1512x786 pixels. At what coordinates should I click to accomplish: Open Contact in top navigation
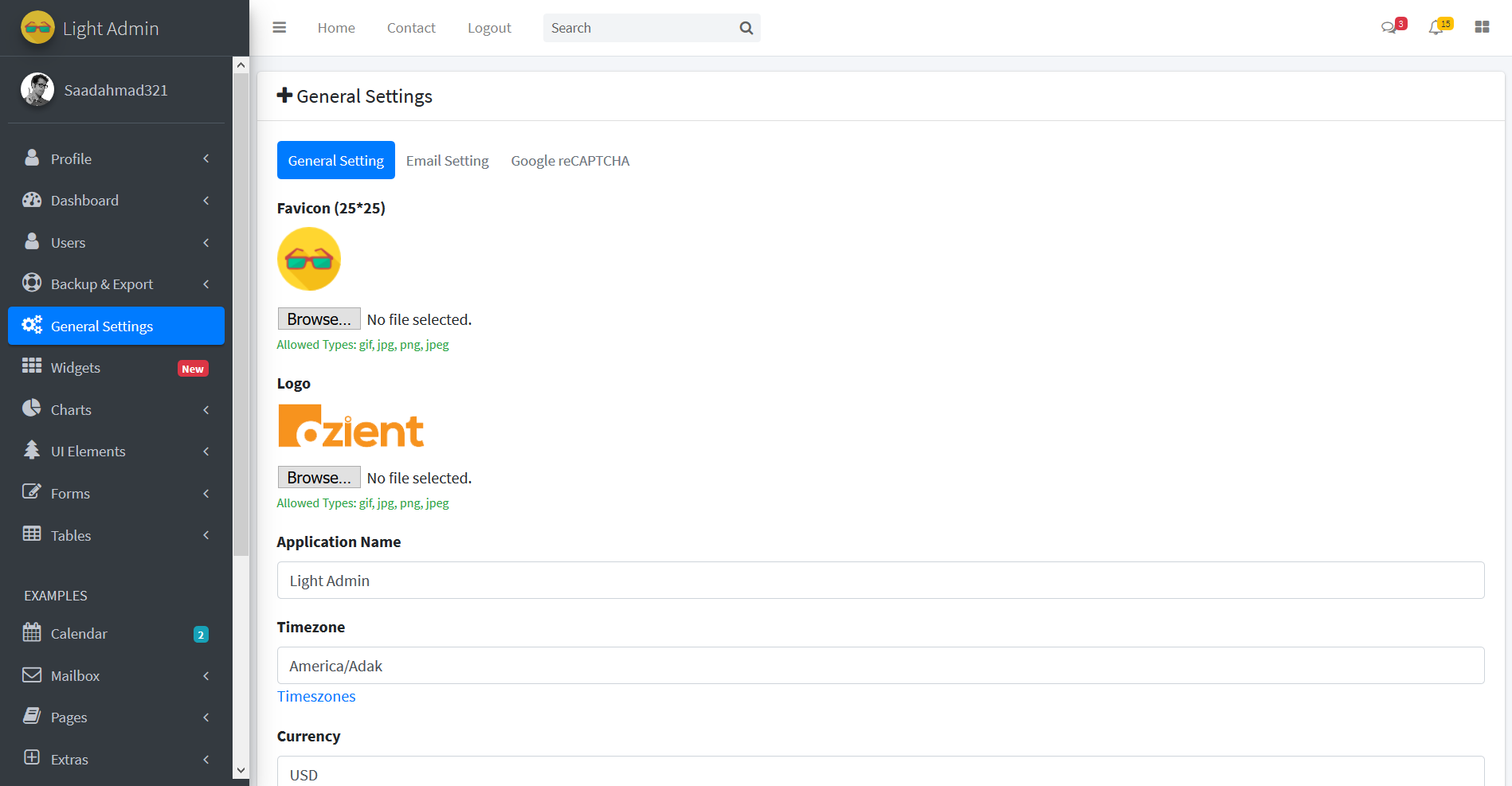(x=411, y=28)
